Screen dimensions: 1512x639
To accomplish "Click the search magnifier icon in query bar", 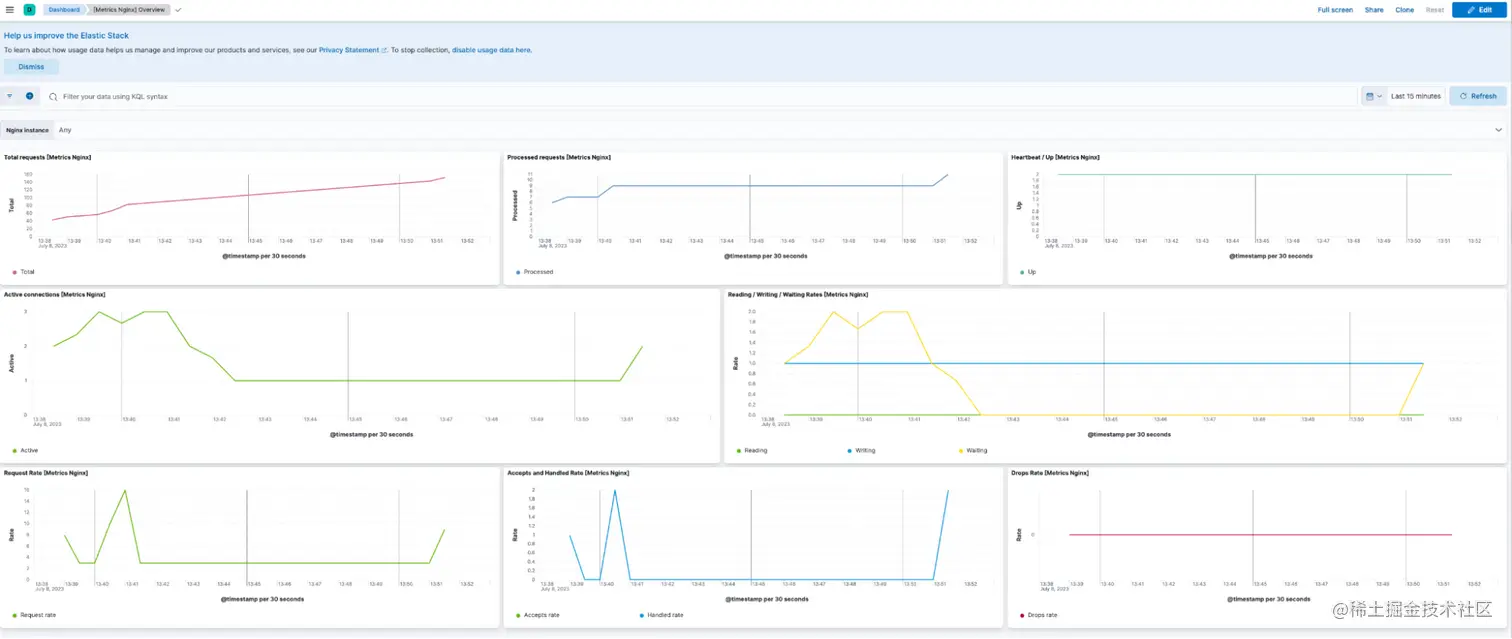I will click(53, 97).
